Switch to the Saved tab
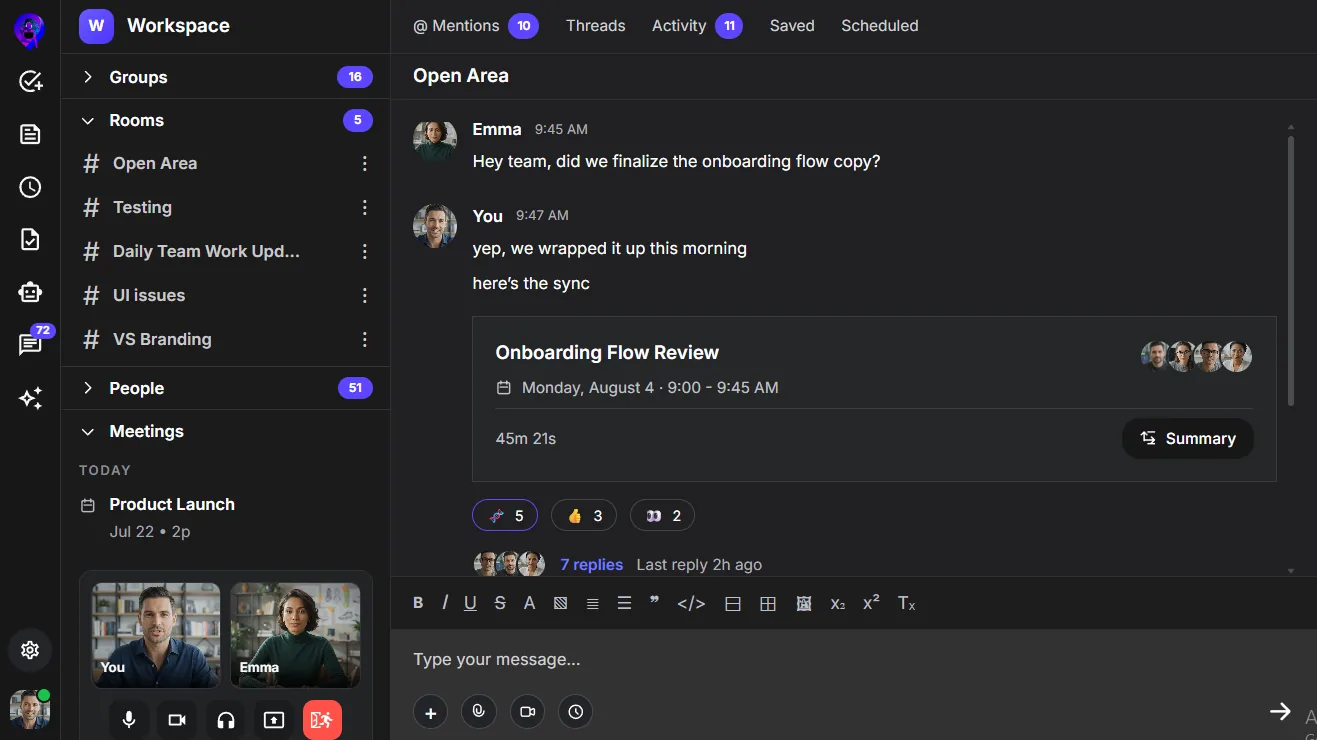Image resolution: width=1317 pixels, height=740 pixels. pos(792,26)
